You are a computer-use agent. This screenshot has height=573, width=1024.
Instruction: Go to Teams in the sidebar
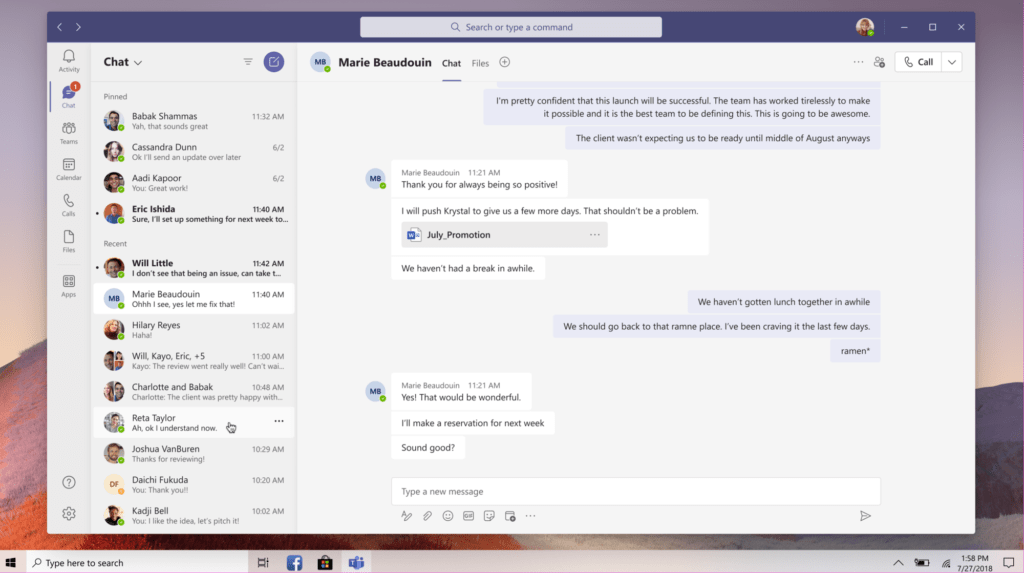click(69, 133)
